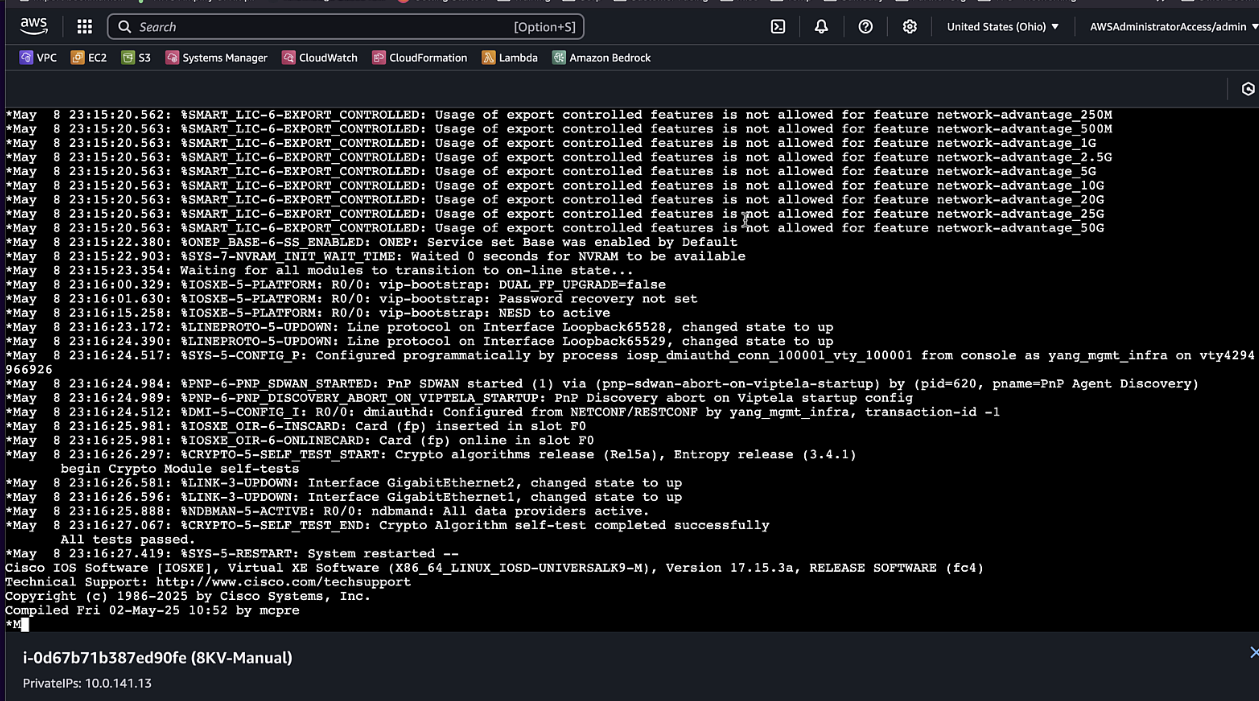Click the EC2 service icon
This screenshot has width=1259, height=701.
click(x=77, y=58)
